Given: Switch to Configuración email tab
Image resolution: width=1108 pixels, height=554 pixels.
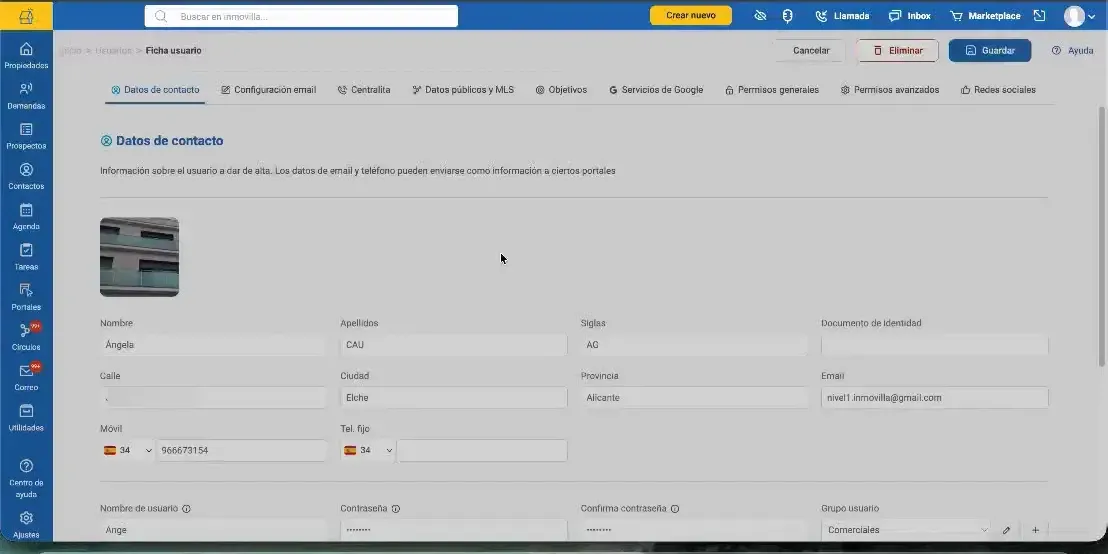Looking at the screenshot, I should tap(269, 90).
